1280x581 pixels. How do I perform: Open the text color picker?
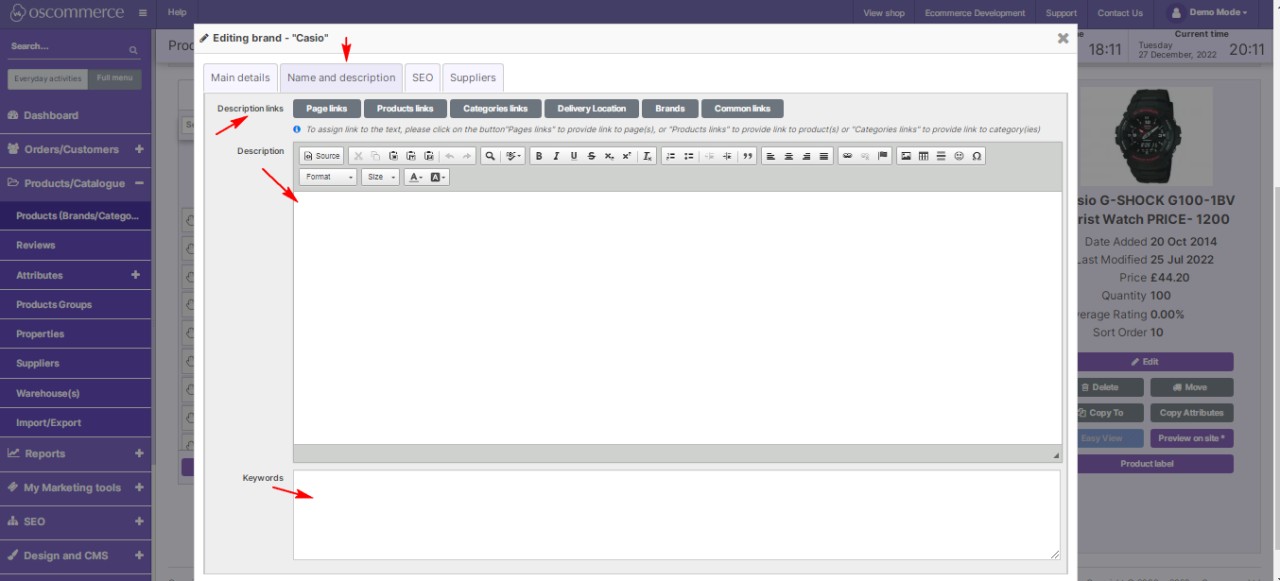pyautogui.click(x=415, y=177)
